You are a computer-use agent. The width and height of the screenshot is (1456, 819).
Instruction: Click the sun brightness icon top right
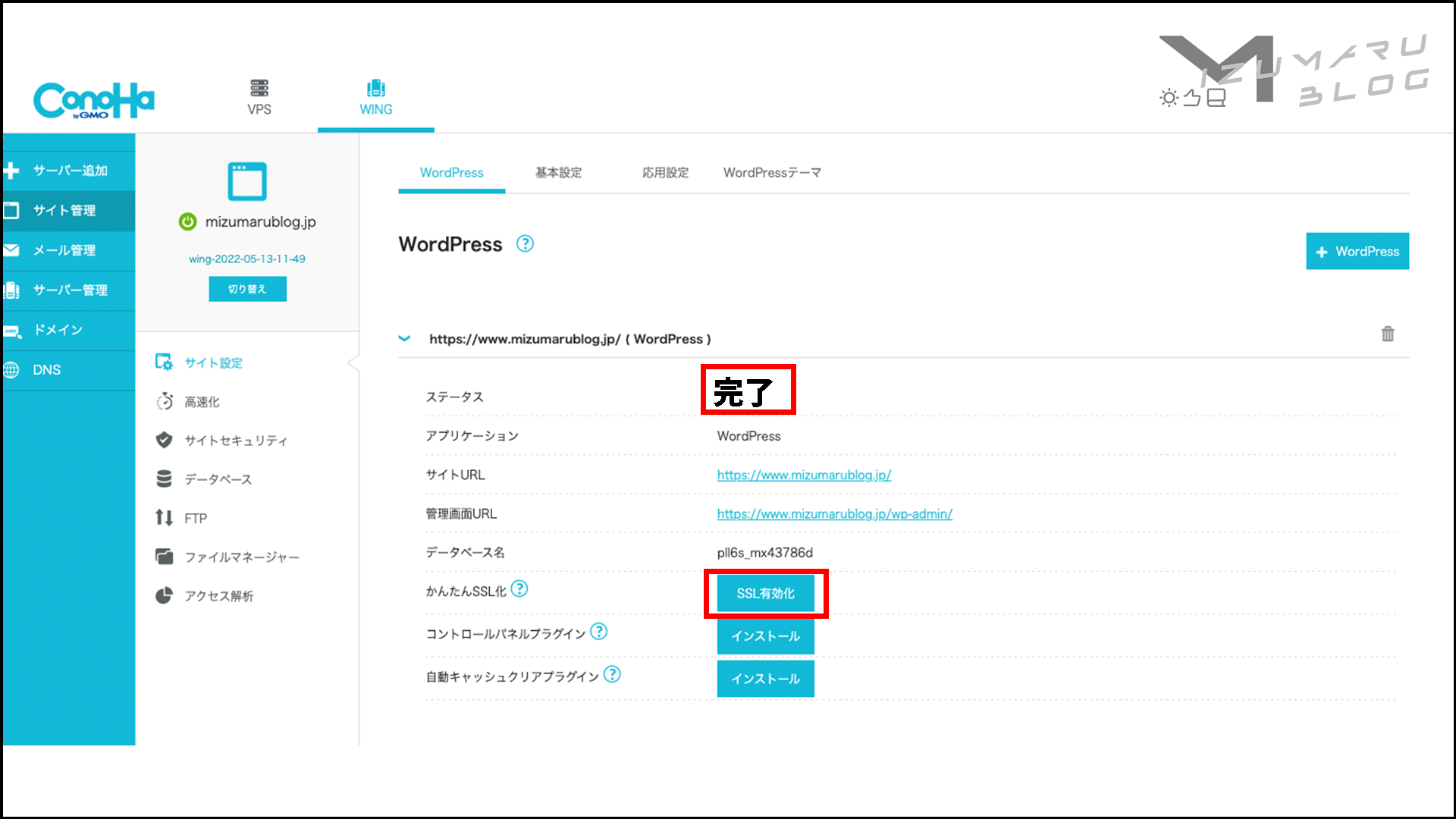(x=1169, y=98)
